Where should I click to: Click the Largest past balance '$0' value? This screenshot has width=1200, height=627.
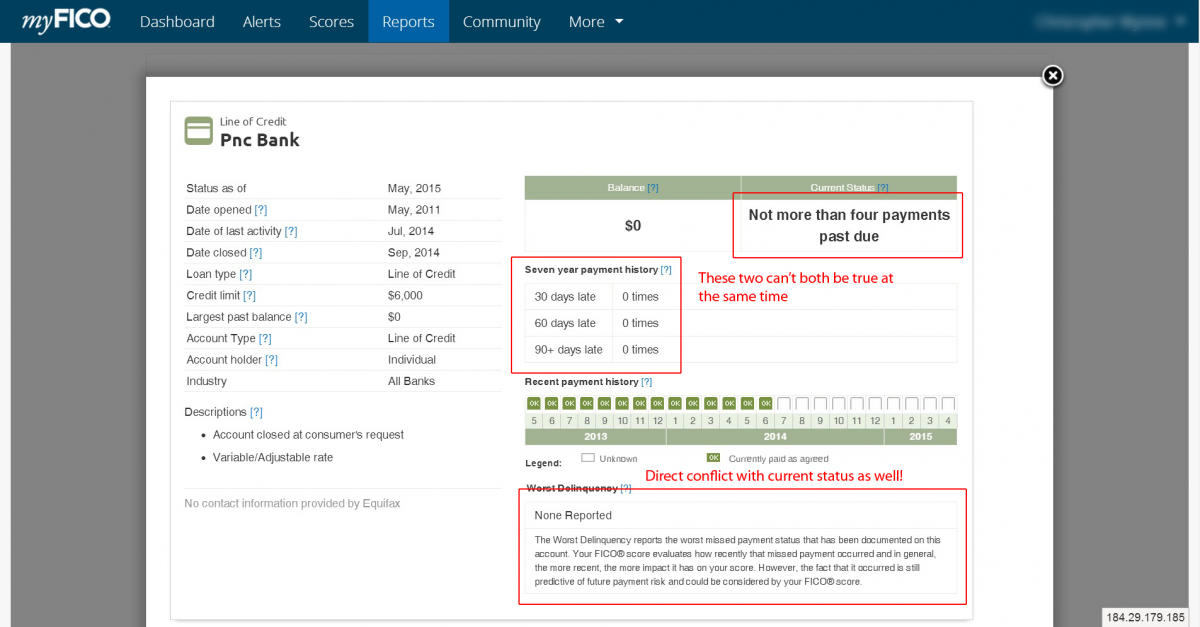(x=394, y=317)
